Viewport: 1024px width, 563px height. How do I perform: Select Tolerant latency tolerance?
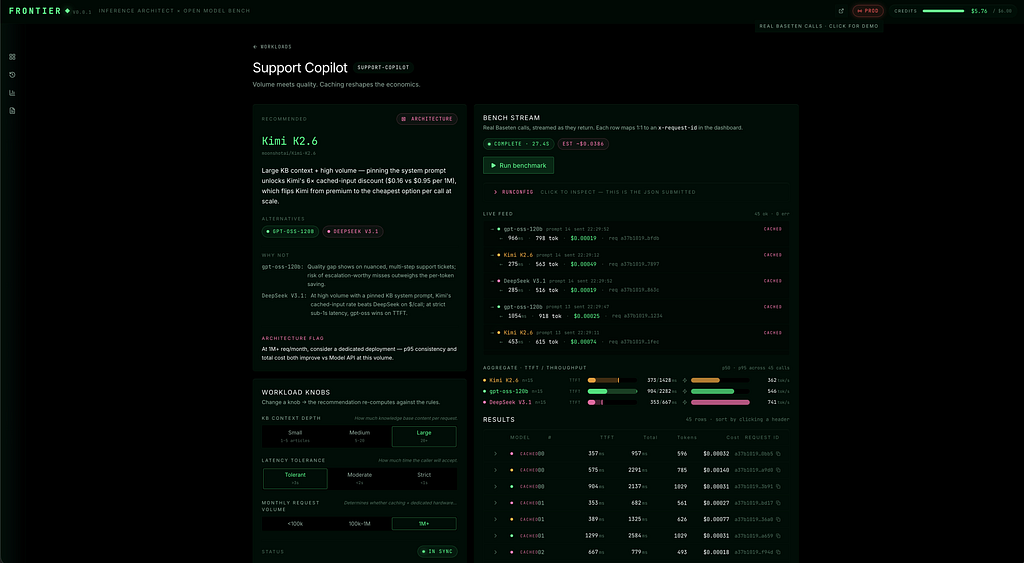coord(295,478)
